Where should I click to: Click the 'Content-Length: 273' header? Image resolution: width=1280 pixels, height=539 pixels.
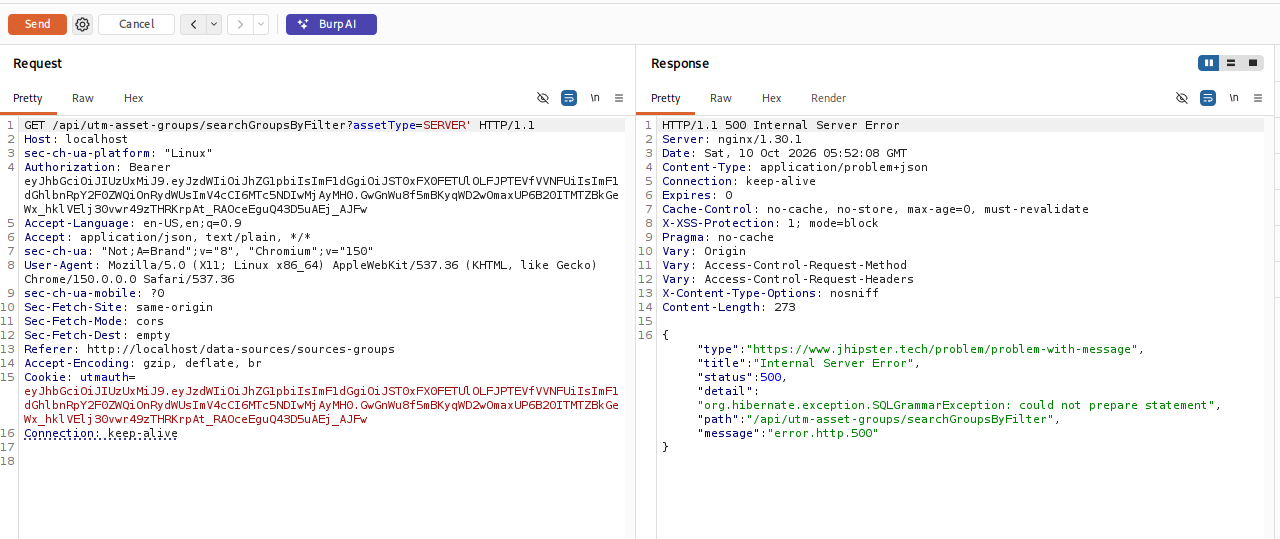(x=728, y=307)
